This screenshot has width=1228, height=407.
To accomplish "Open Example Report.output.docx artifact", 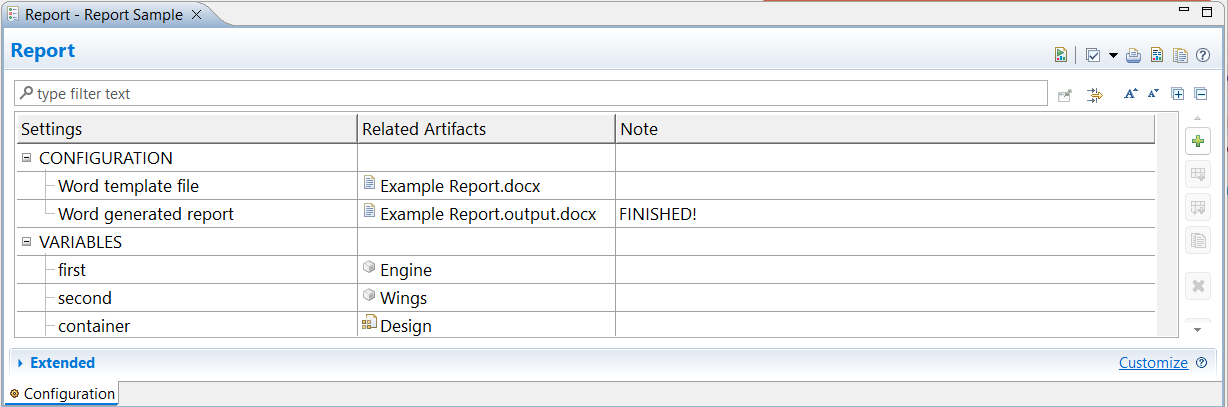I will click(488, 214).
